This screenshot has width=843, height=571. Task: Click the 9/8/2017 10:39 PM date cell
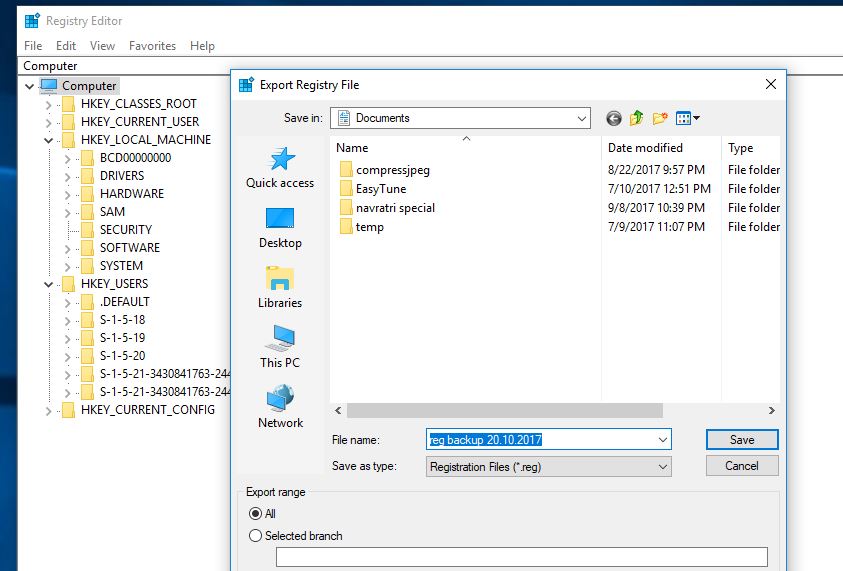click(656, 208)
